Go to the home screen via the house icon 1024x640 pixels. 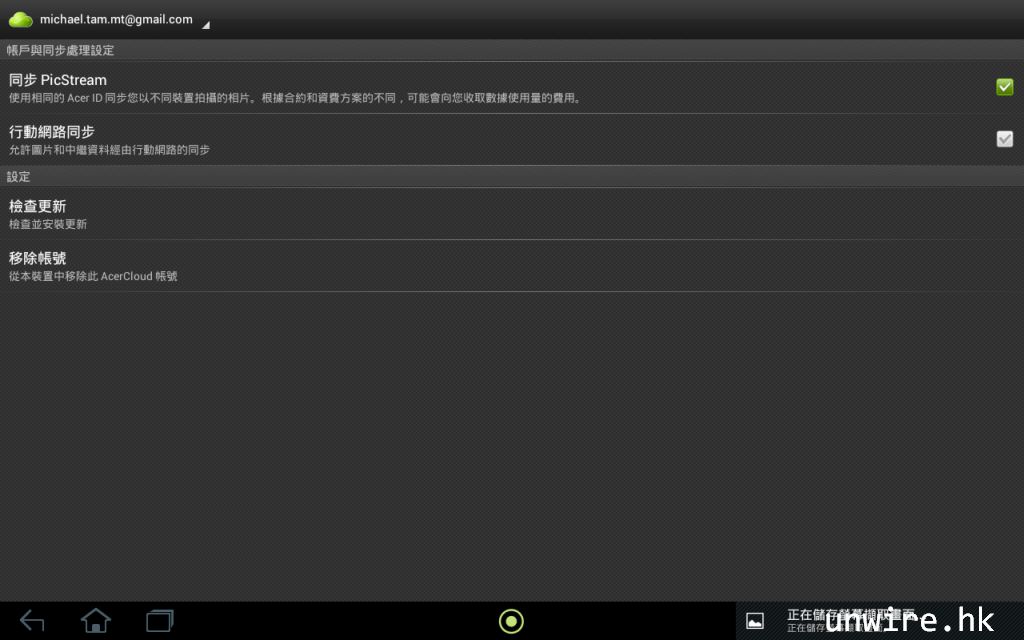click(x=96, y=621)
